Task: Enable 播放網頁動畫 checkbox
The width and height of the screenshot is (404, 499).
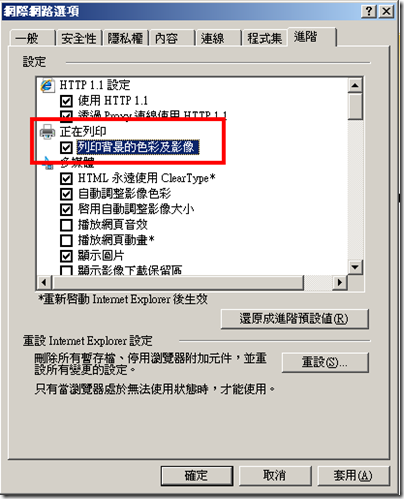Action: click(x=66, y=240)
